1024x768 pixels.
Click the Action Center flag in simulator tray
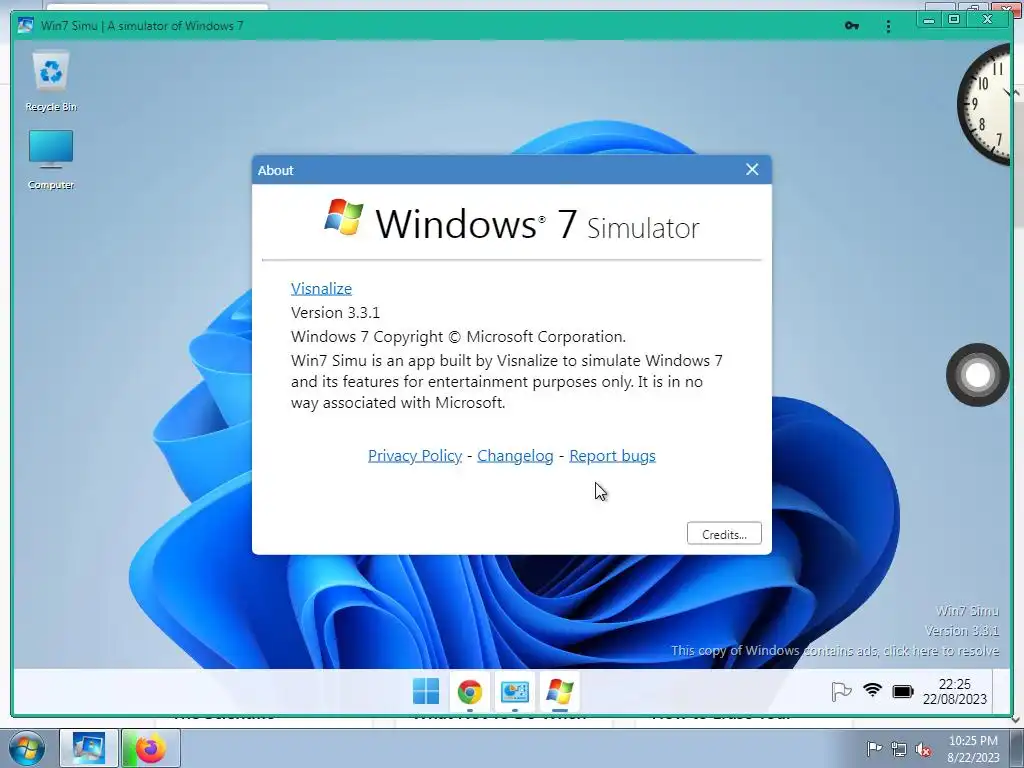(x=841, y=691)
